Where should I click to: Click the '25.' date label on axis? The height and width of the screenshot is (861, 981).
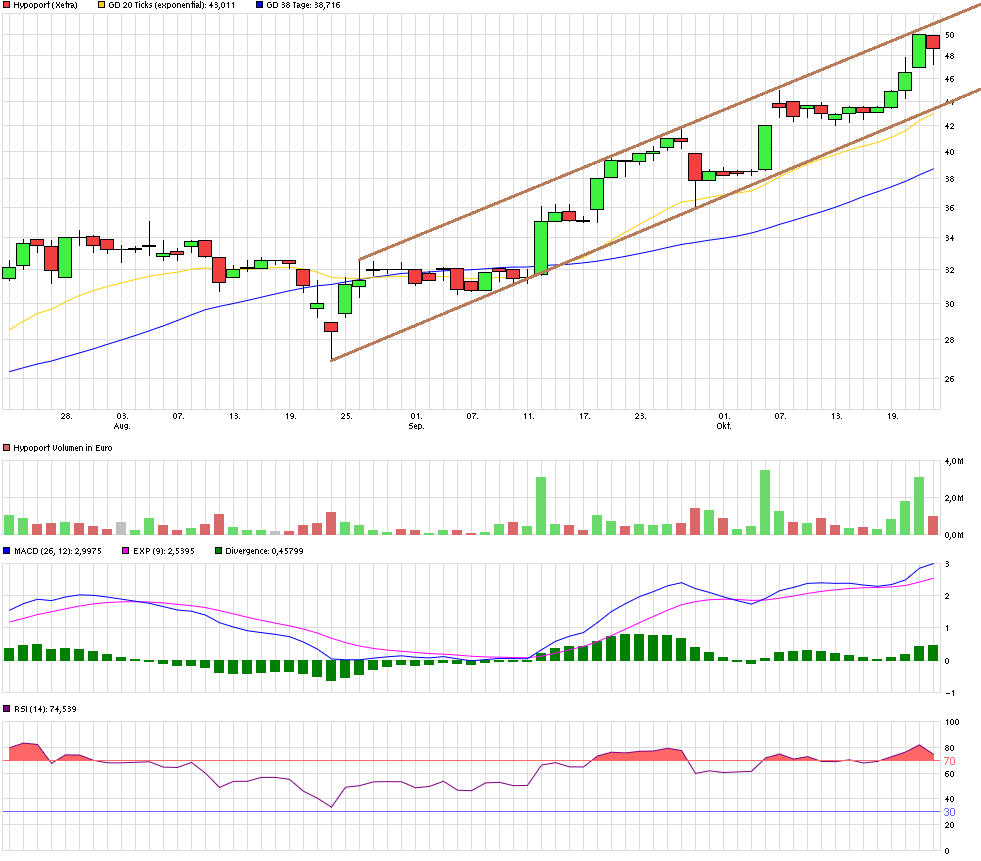tap(346, 416)
